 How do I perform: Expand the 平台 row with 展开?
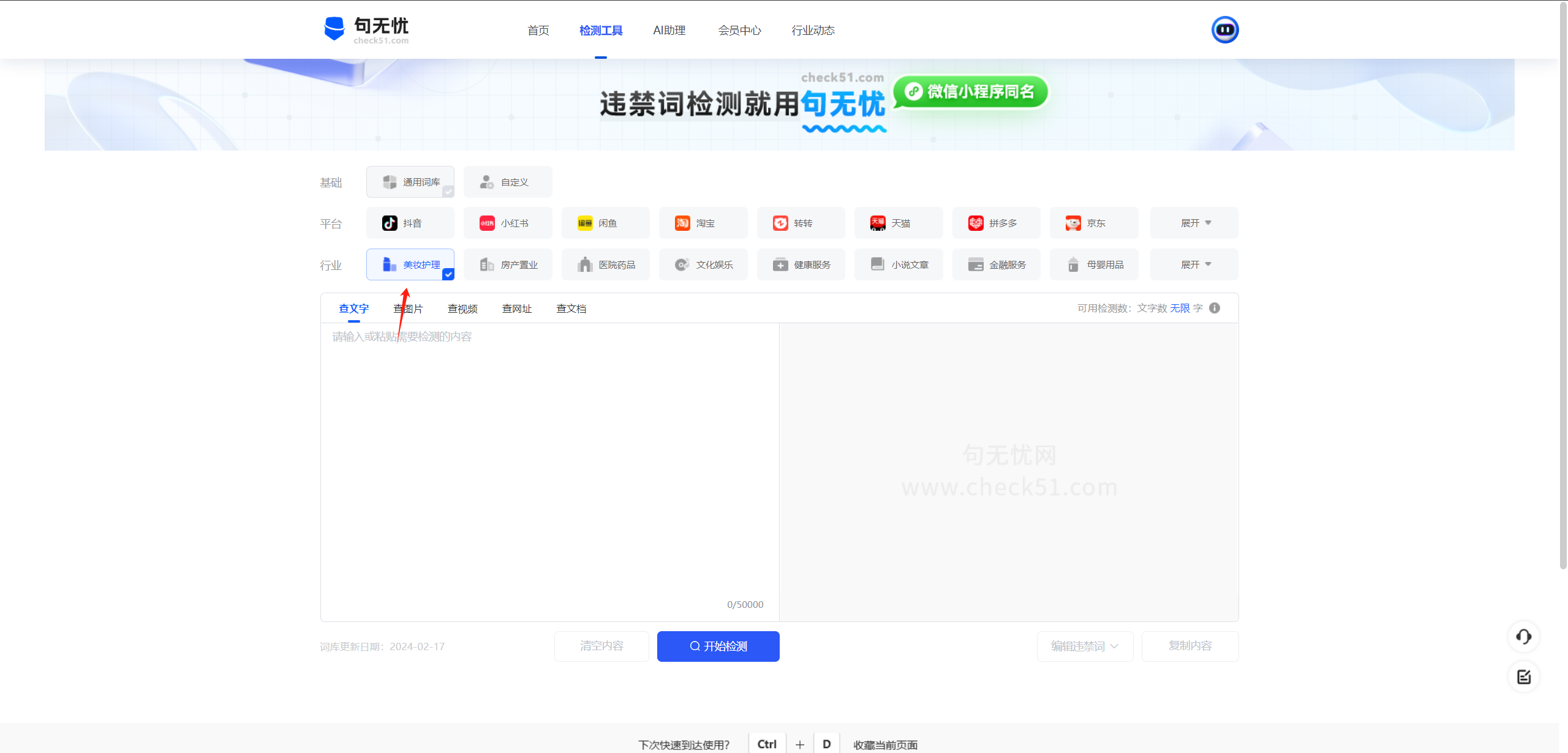coord(1194,223)
